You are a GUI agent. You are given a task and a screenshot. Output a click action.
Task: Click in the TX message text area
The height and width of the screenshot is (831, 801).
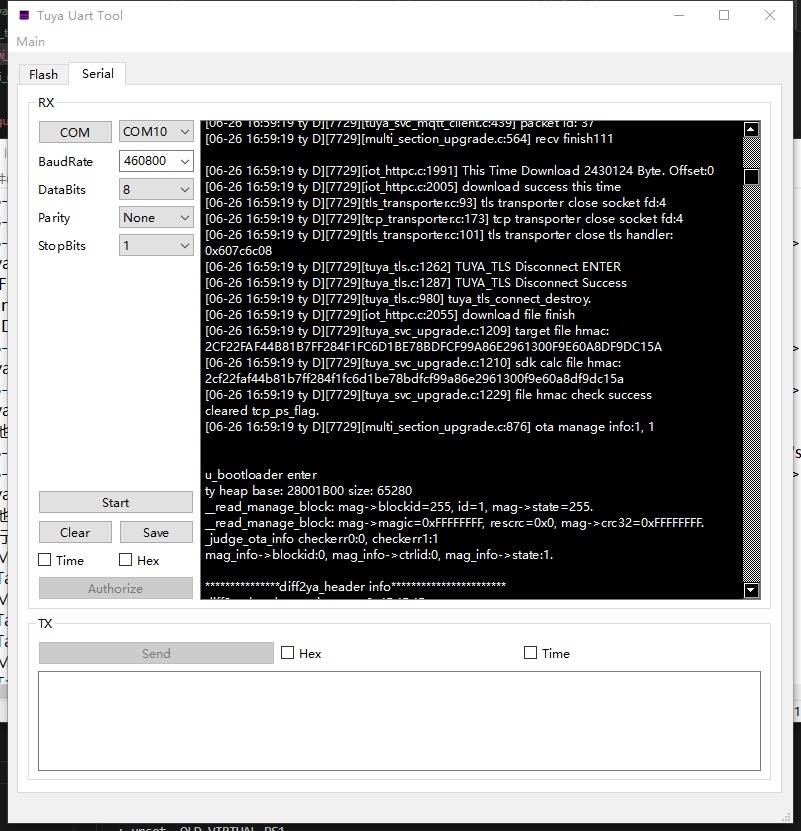399,721
